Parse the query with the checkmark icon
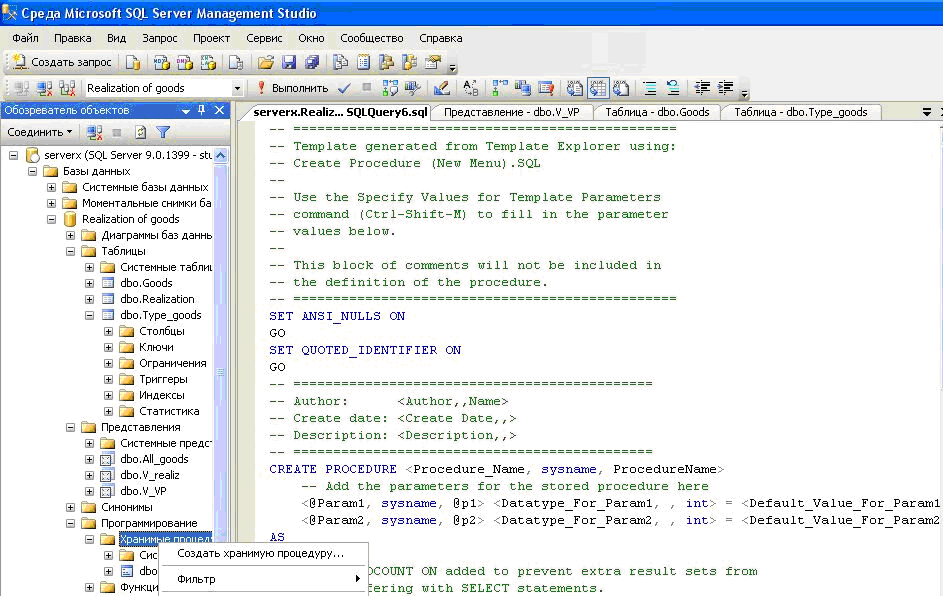 pyautogui.click(x=344, y=88)
